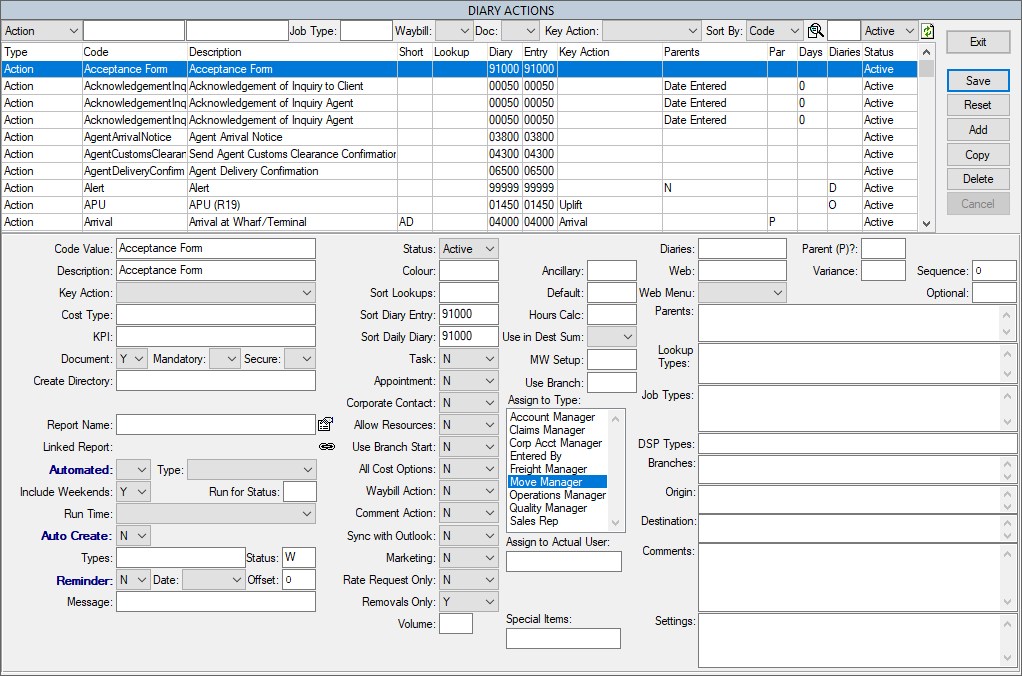This screenshot has width=1022, height=676.
Task: Open the report picker icon beside Report Name
Action: pyautogui.click(x=325, y=424)
